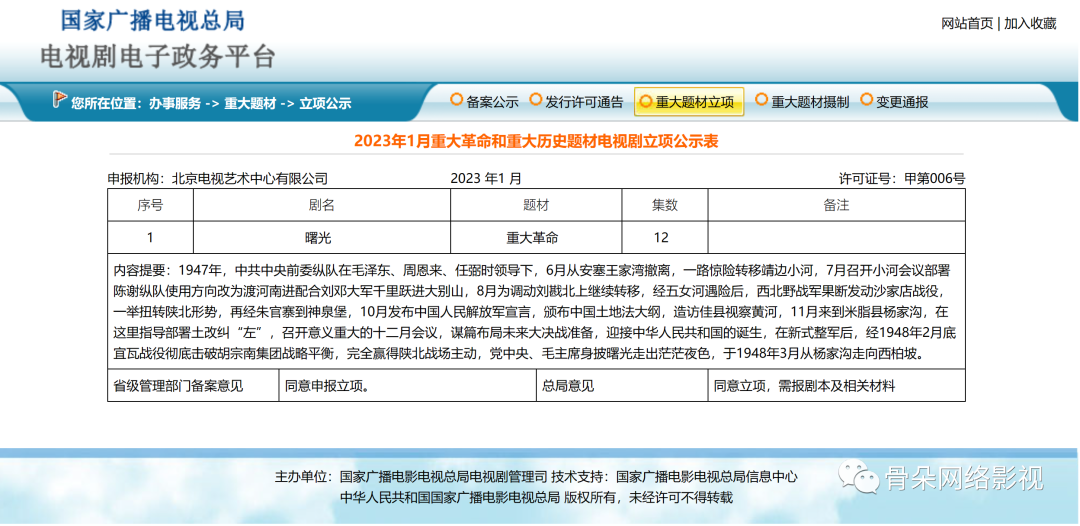
Task: Click the circle icon beside 重大题材摄制
Action: coord(761,100)
